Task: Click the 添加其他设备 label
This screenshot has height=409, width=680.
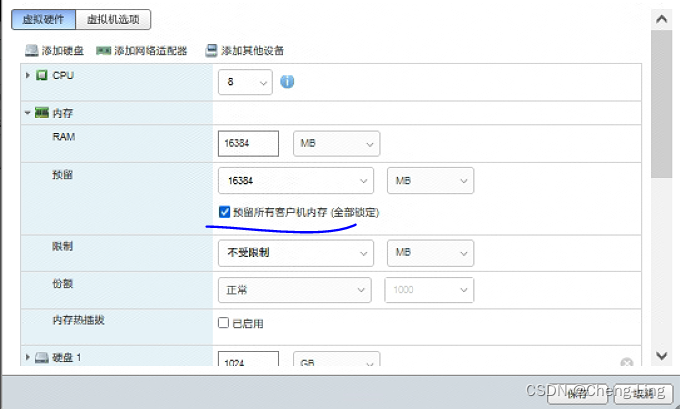Action: click(252, 51)
